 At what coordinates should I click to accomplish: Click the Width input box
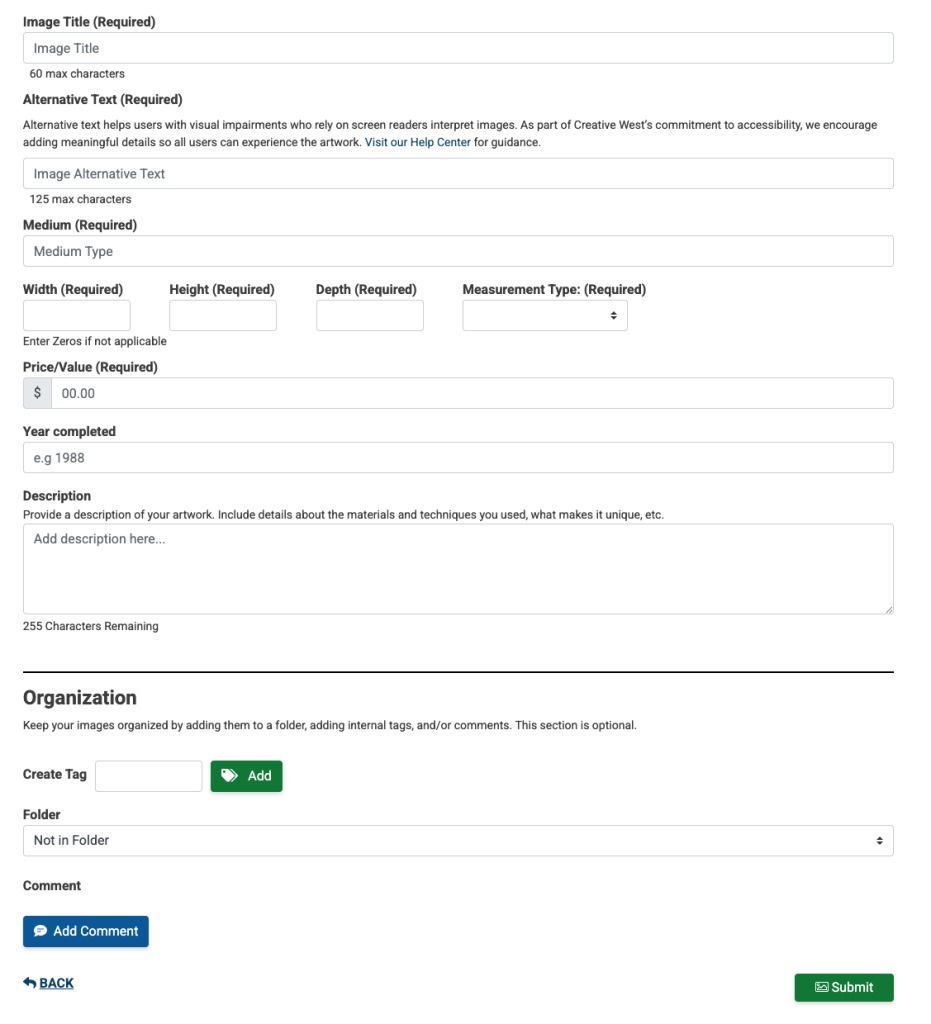tap(77, 316)
